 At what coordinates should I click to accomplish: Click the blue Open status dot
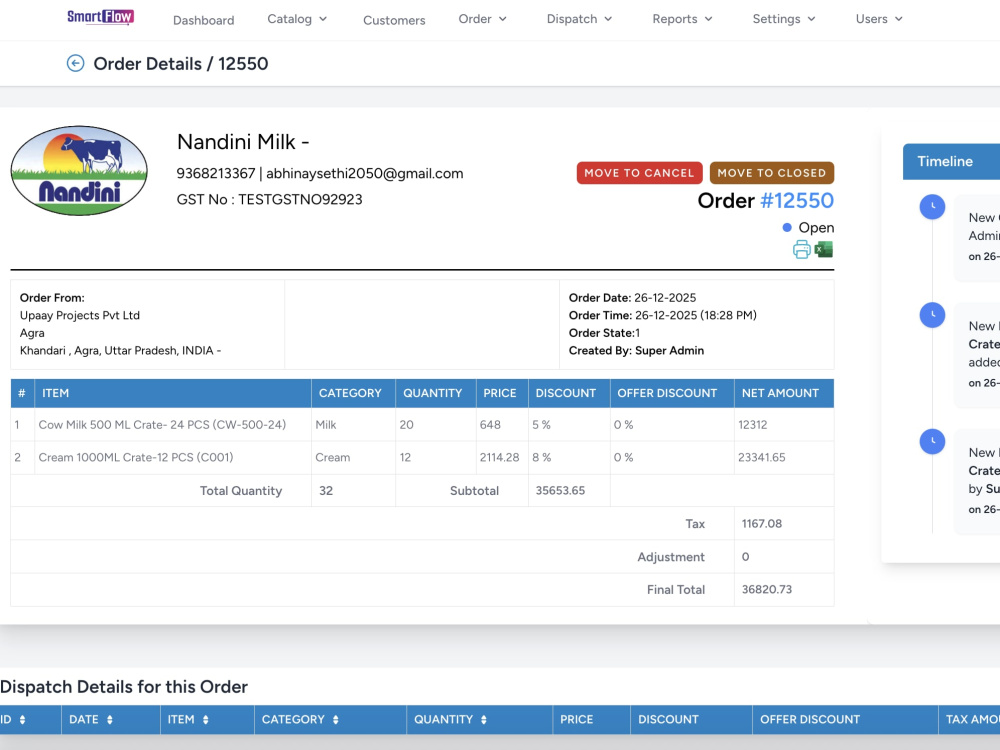tap(787, 228)
